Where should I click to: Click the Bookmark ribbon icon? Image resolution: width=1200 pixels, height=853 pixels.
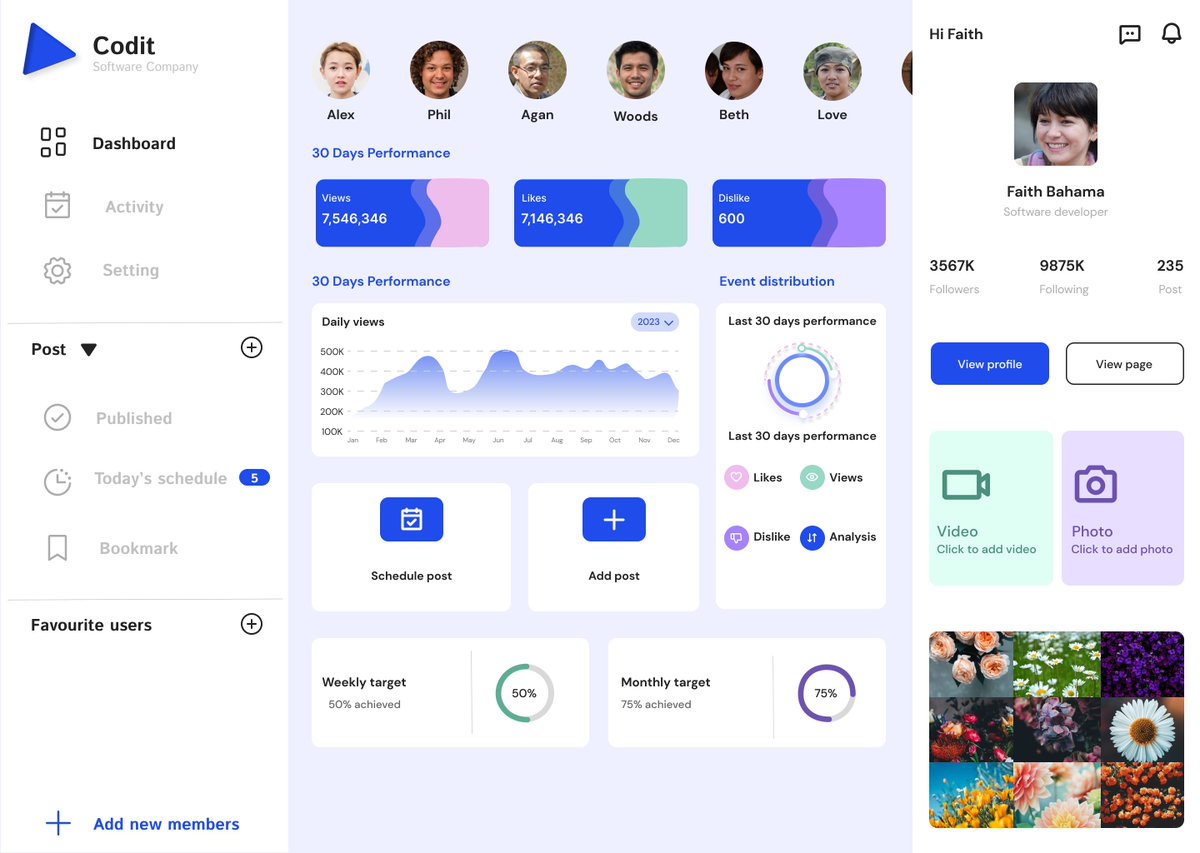coord(58,548)
